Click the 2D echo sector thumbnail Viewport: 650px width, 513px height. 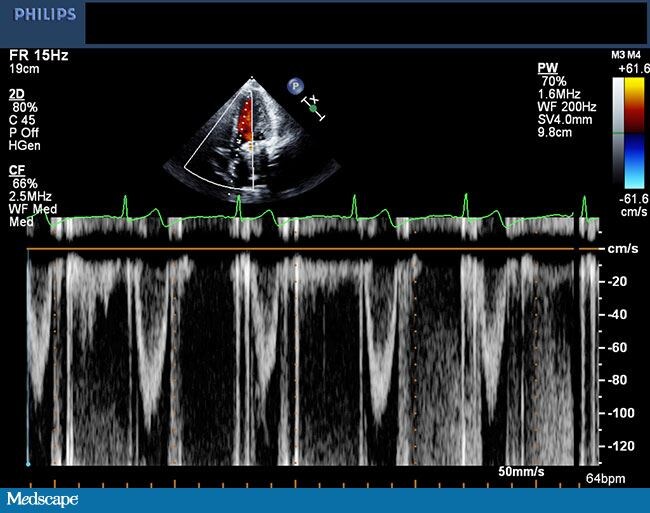tap(252, 139)
